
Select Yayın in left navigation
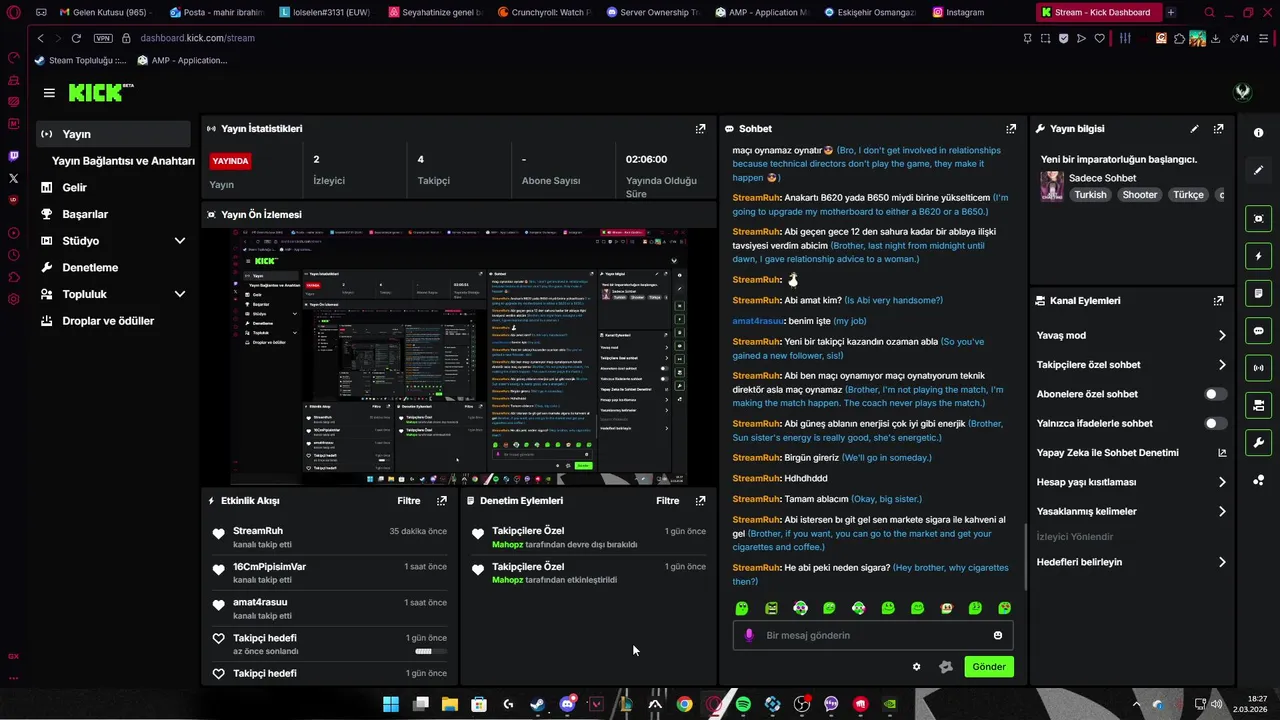(112, 134)
